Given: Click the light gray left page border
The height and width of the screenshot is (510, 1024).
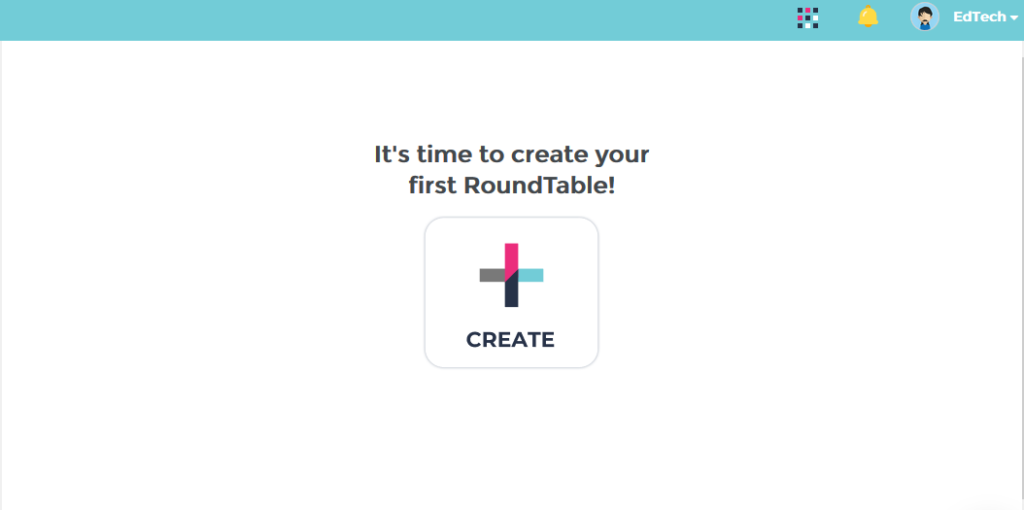Looking at the screenshot, I should pos(1,274).
